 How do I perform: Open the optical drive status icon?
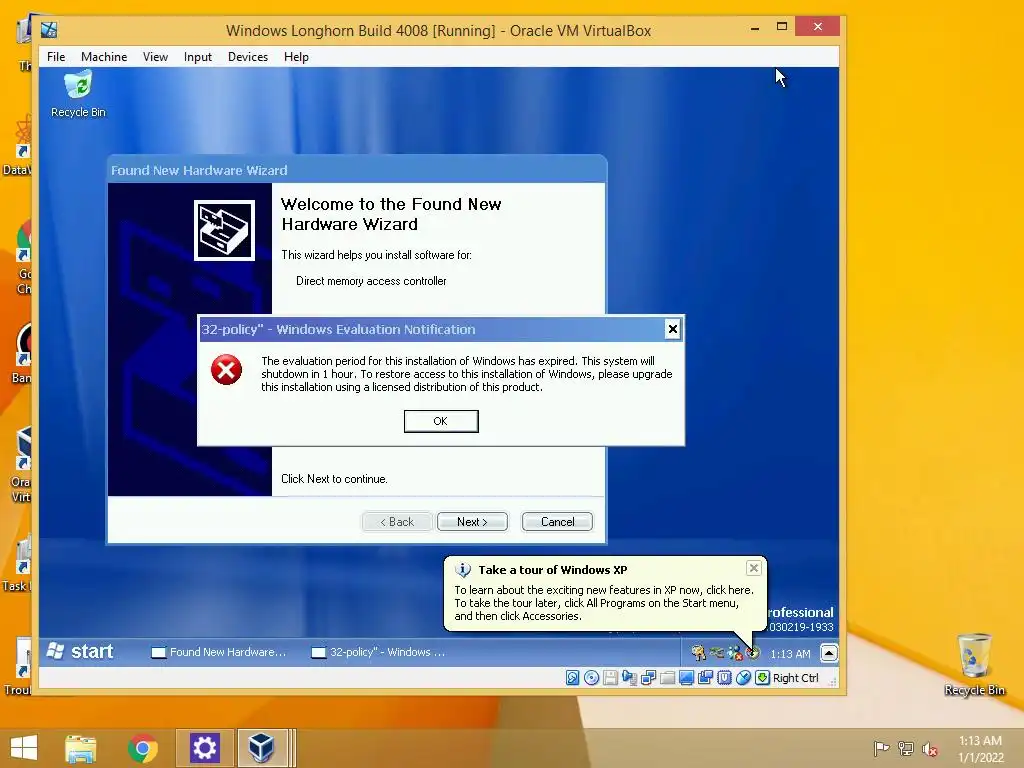591,678
